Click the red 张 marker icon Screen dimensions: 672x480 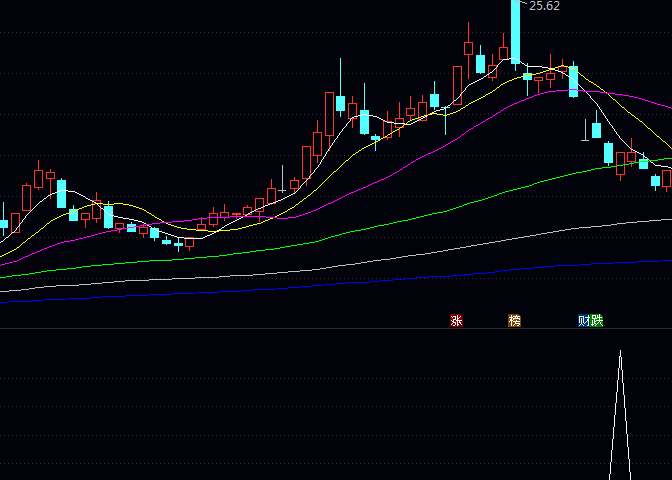coord(456,321)
